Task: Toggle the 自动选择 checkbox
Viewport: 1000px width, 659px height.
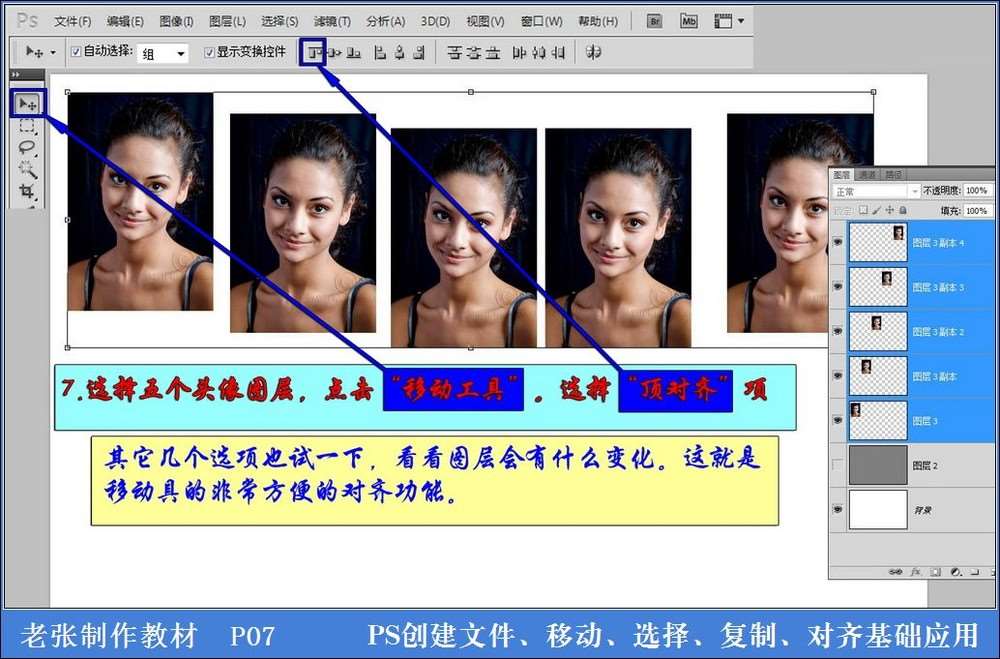Action: point(76,52)
